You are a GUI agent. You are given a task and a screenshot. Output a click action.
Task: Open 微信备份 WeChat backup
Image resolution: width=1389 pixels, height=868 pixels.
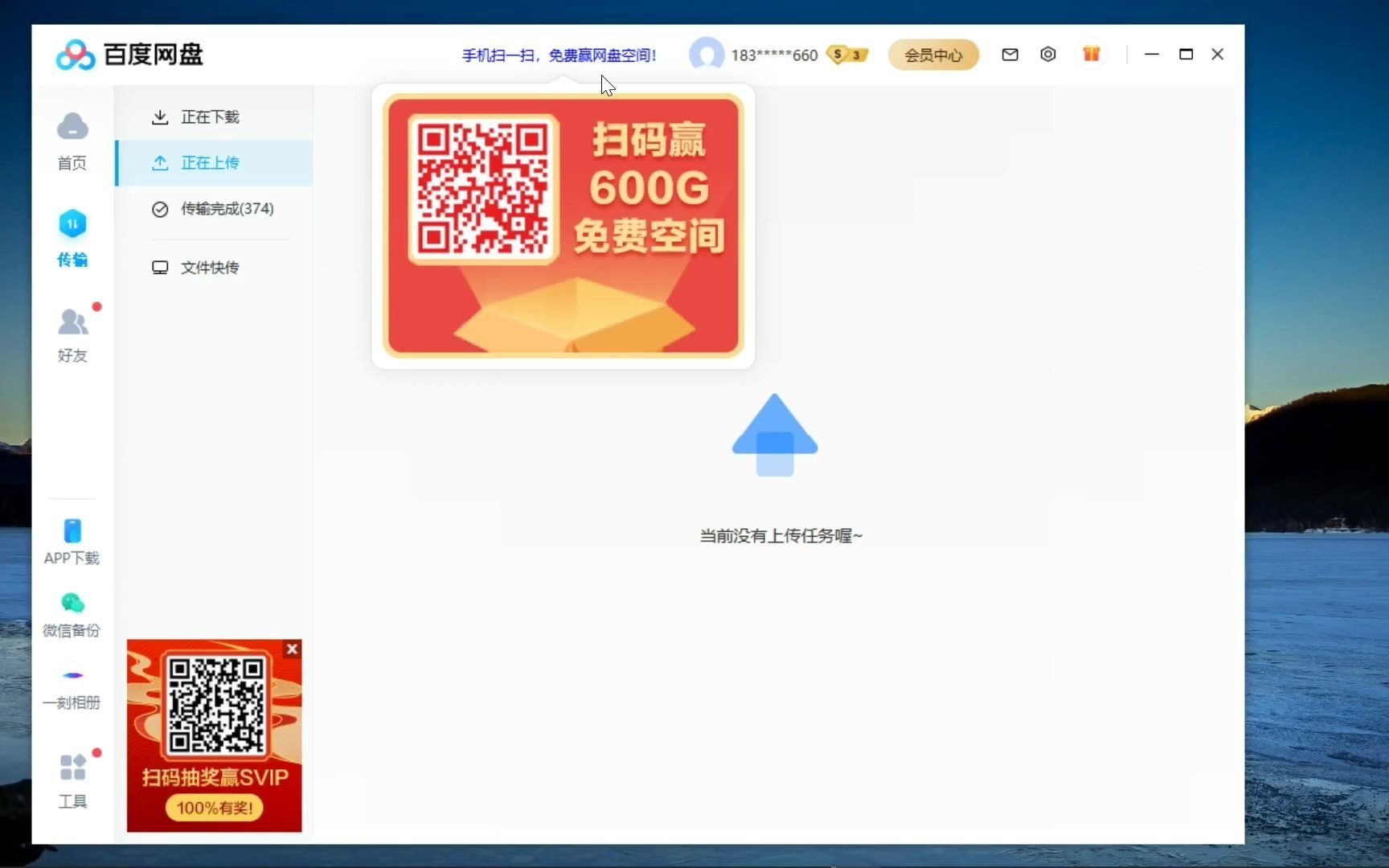[72, 615]
